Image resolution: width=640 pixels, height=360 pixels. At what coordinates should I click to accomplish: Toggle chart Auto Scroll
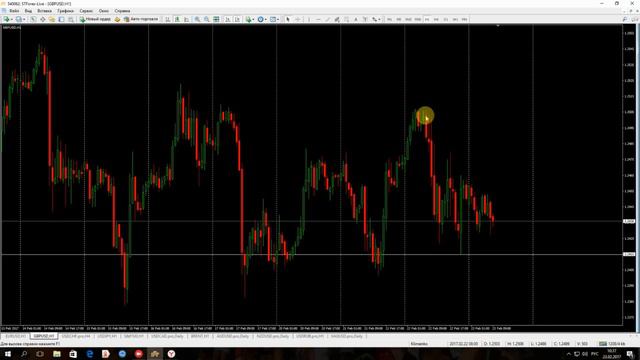click(228, 19)
